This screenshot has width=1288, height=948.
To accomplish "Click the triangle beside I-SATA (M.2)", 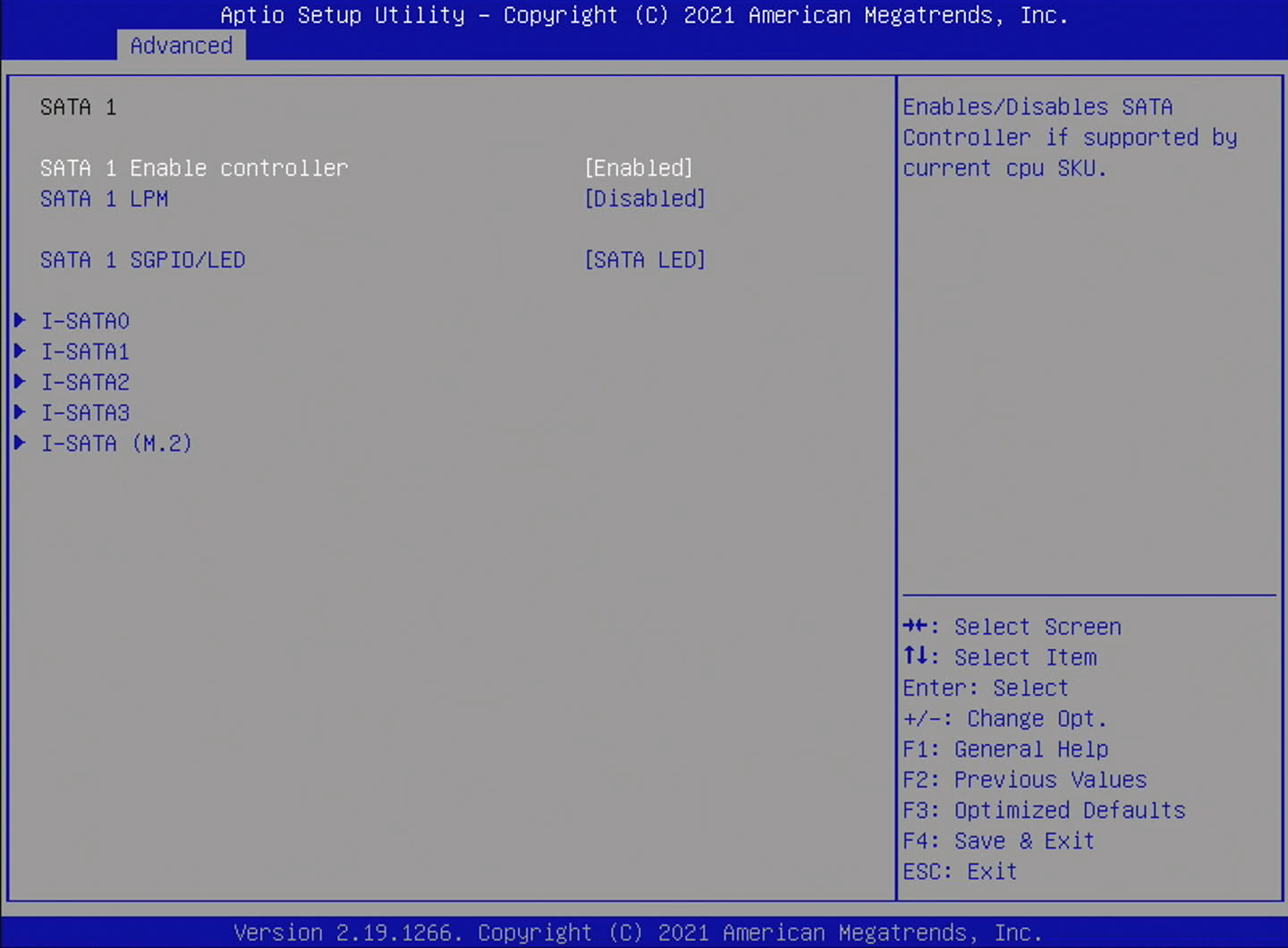I will click(20, 443).
